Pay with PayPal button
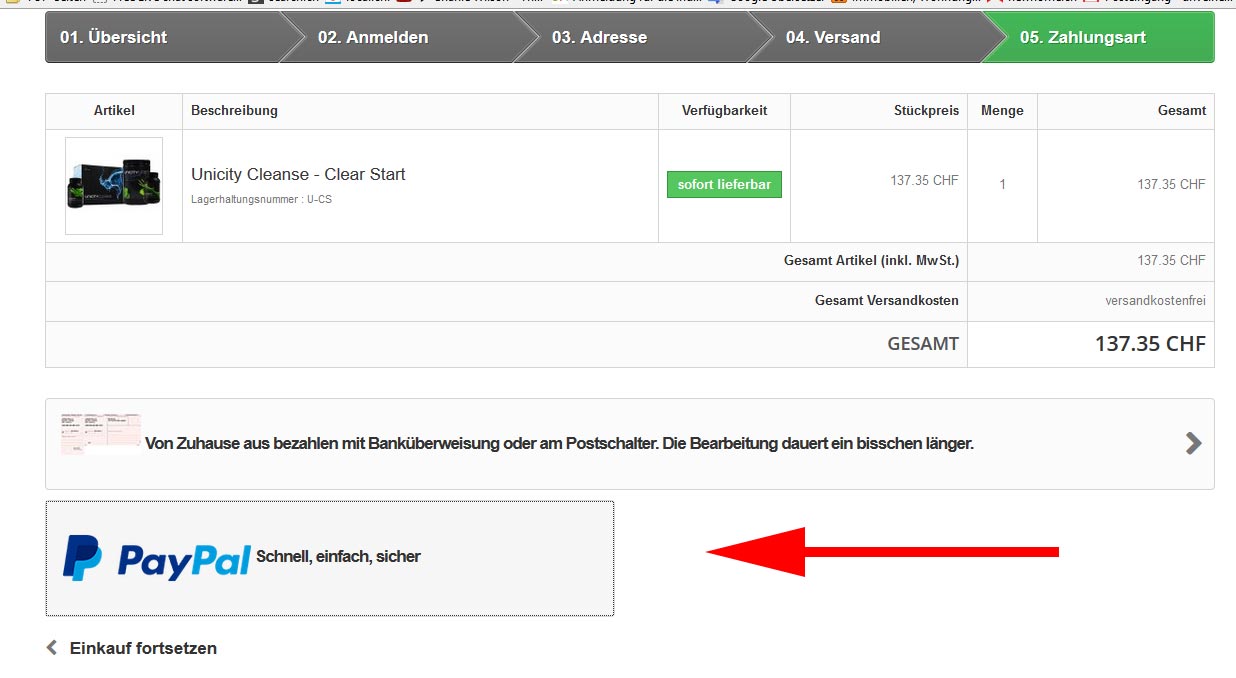 (330, 558)
